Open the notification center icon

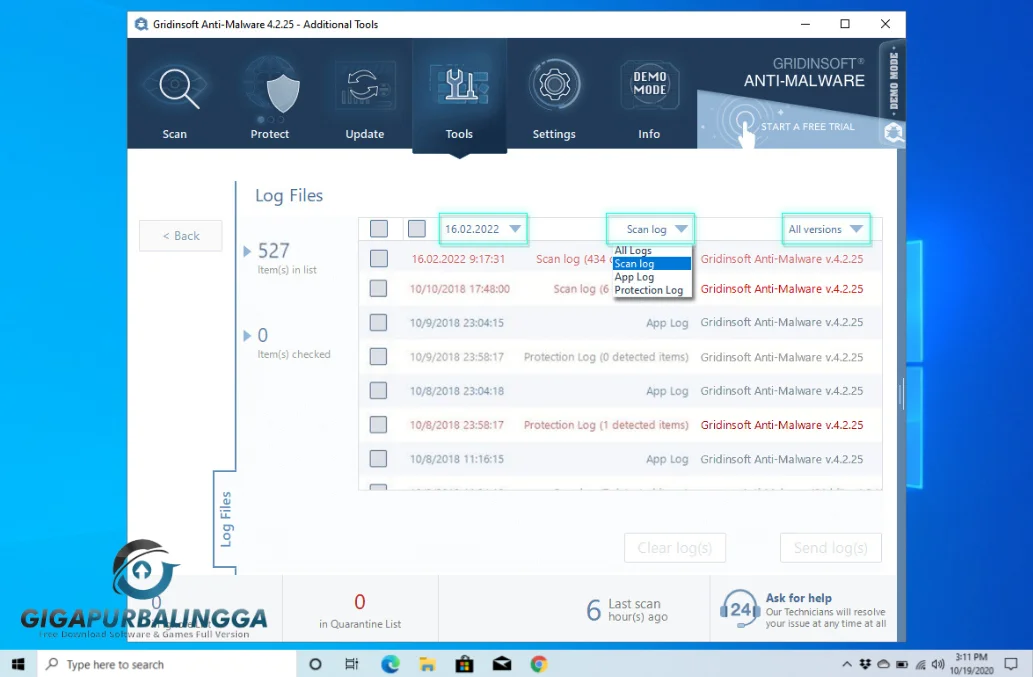click(x=1011, y=664)
